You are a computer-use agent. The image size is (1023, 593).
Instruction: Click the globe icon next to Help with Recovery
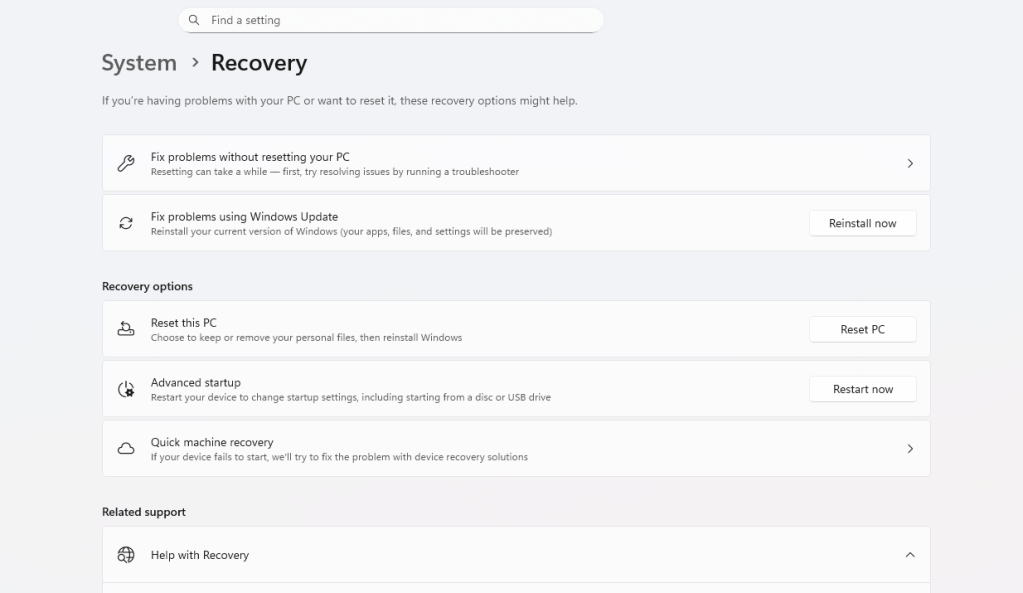click(124, 554)
